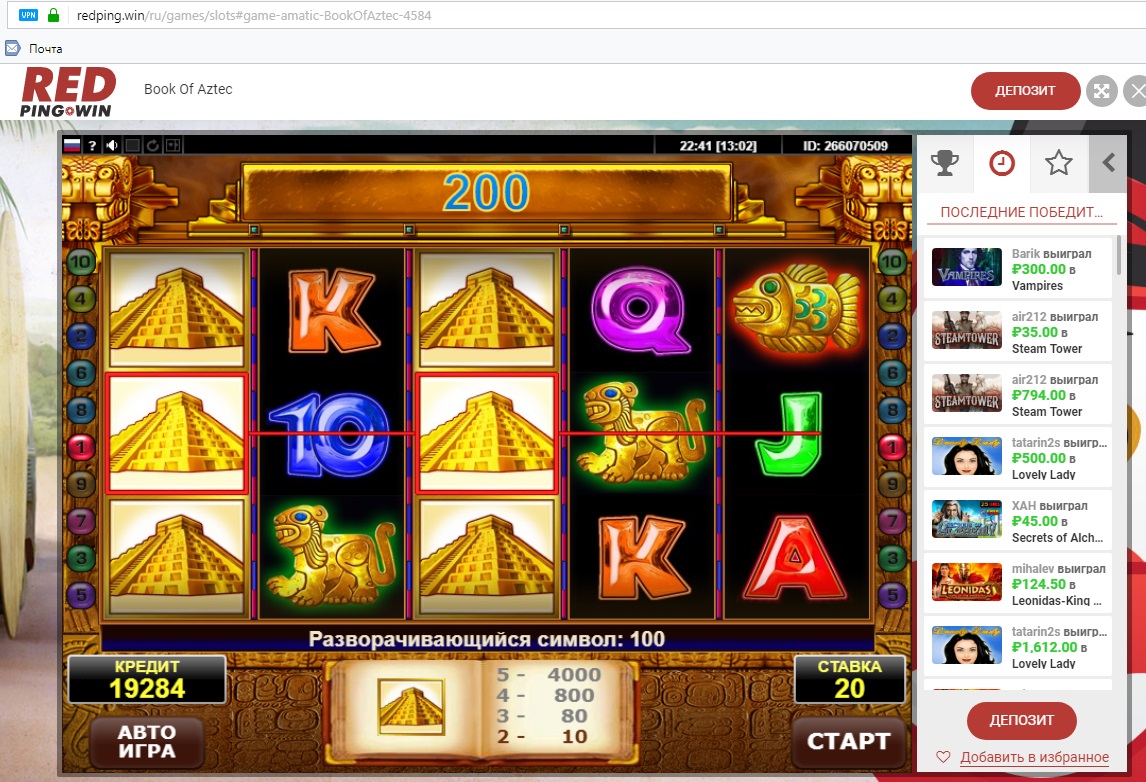
Task: Click the winners list scrollbar
Action: pyautogui.click(x=1119, y=254)
